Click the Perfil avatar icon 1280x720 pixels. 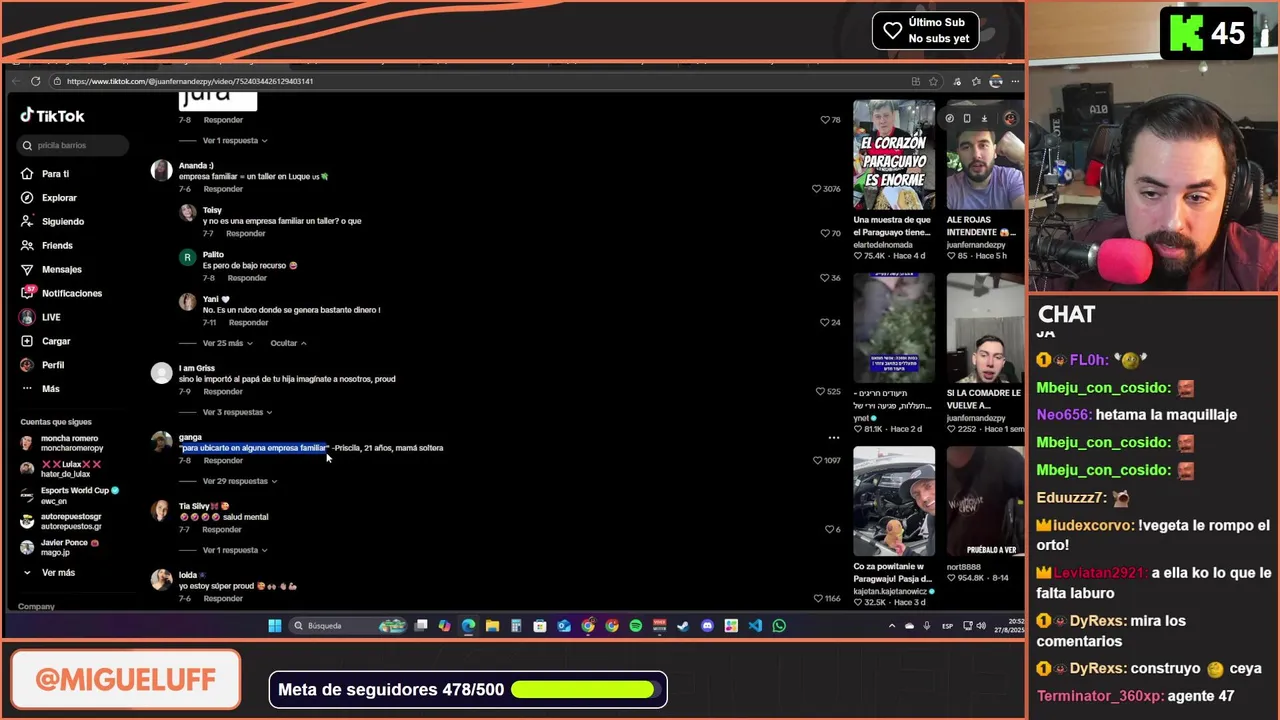(27, 365)
